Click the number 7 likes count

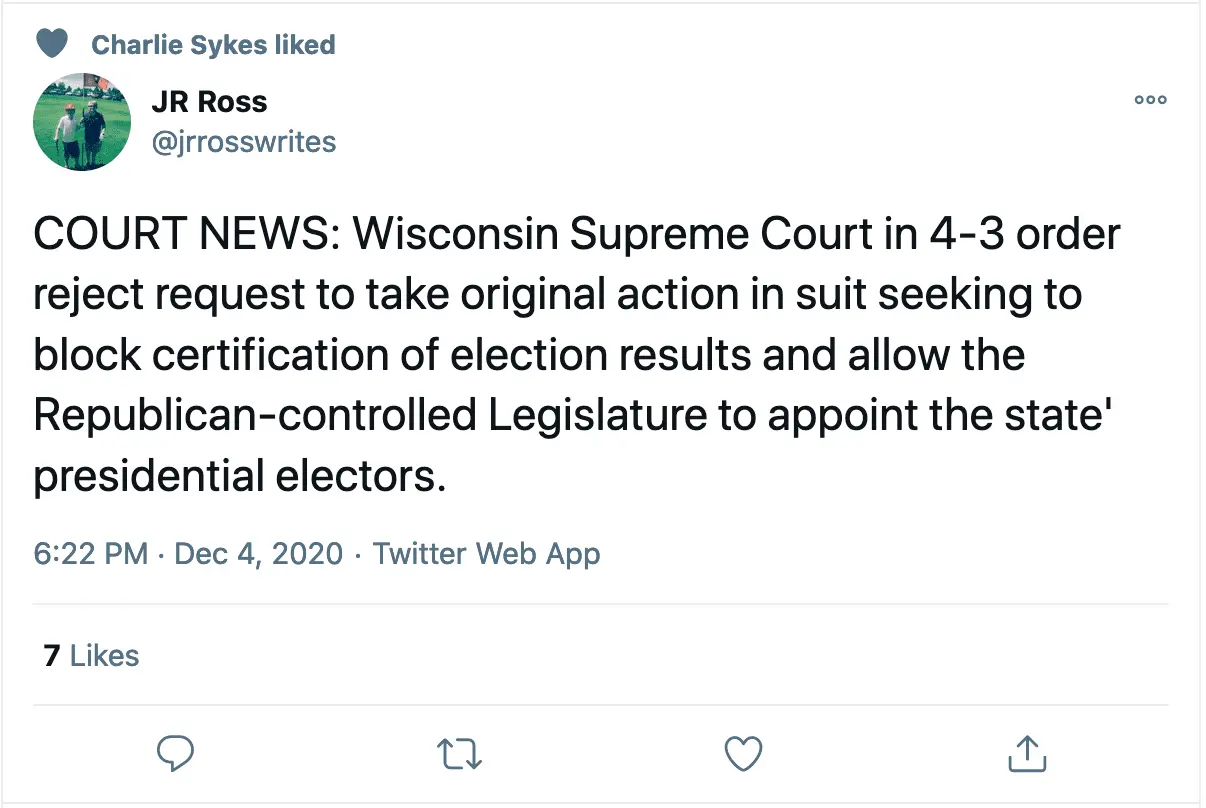click(x=52, y=656)
